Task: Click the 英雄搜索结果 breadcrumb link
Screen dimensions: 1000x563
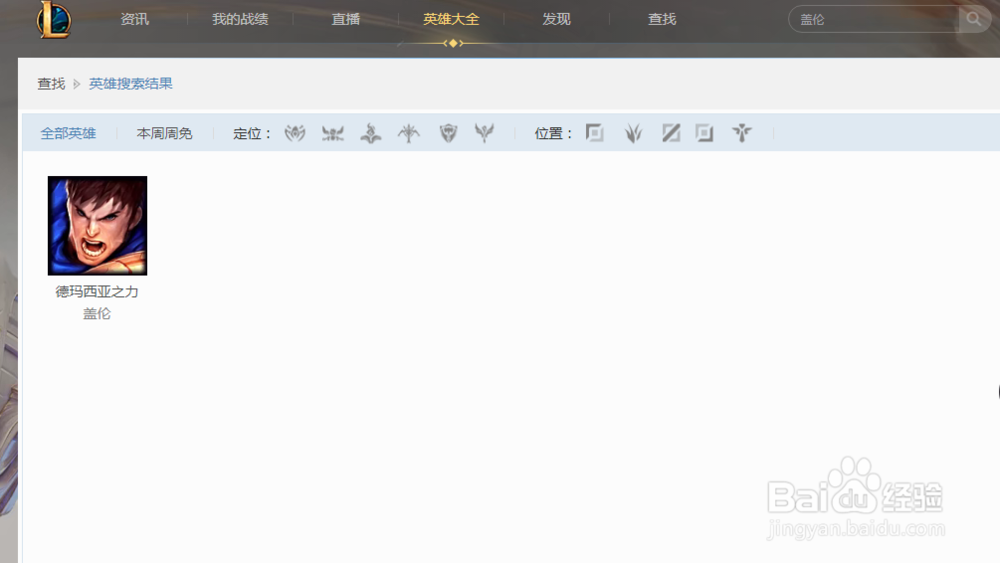Action: (x=130, y=84)
